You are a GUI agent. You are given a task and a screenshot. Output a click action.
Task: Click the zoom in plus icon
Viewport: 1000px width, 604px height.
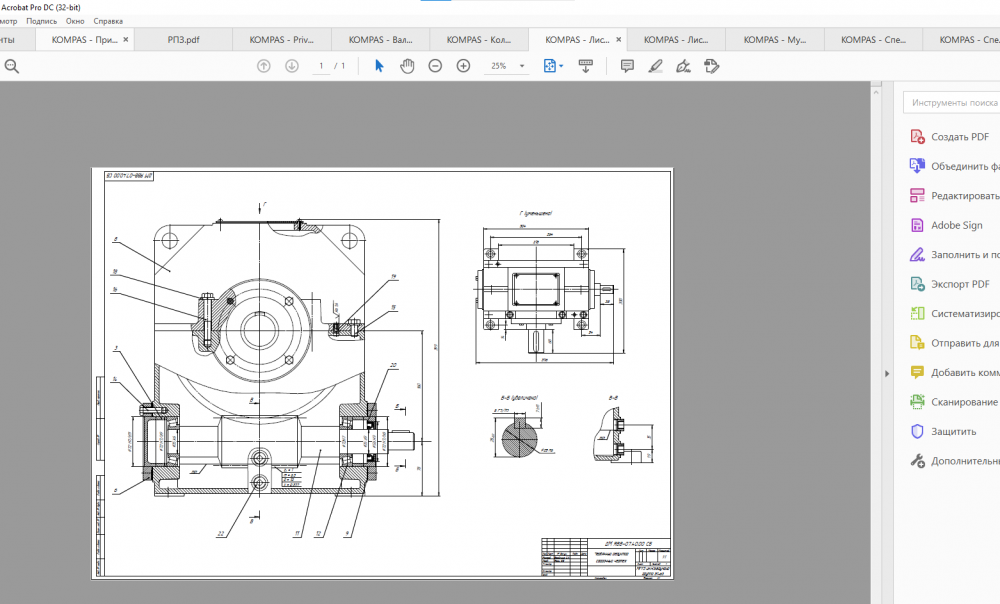click(x=463, y=66)
